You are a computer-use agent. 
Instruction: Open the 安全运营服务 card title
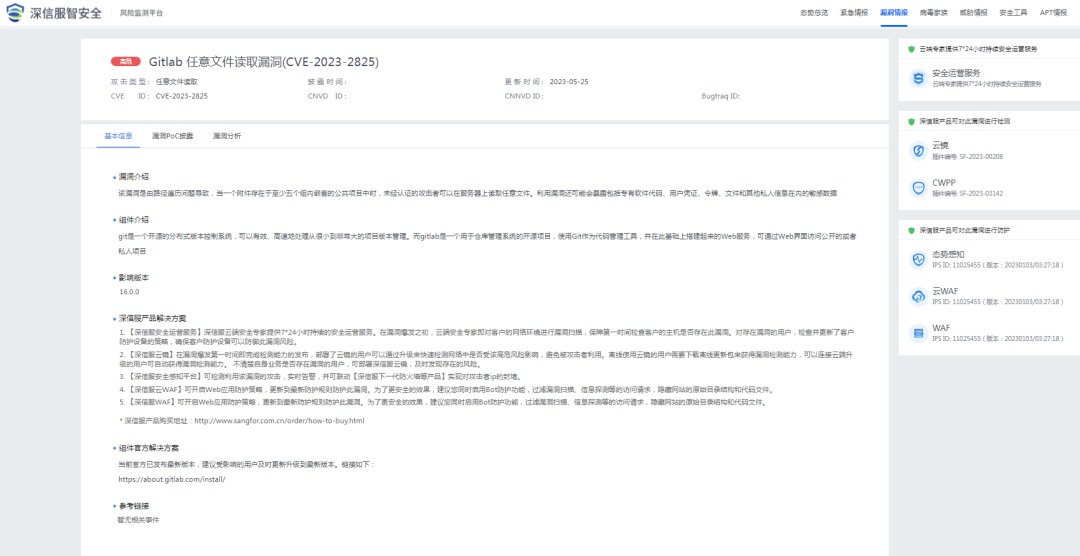coord(956,73)
